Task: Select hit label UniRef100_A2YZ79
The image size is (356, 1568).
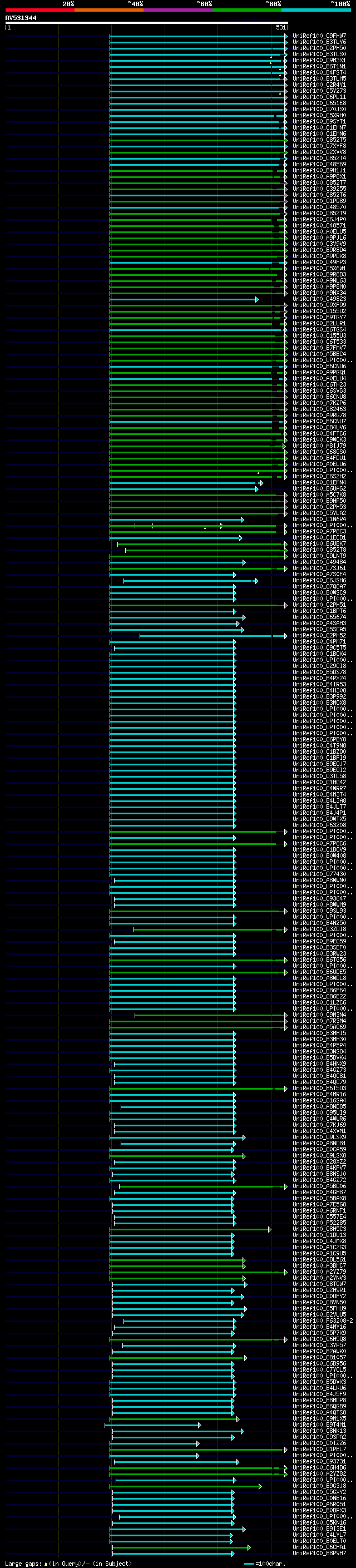Action: click(x=319, y=1272)
